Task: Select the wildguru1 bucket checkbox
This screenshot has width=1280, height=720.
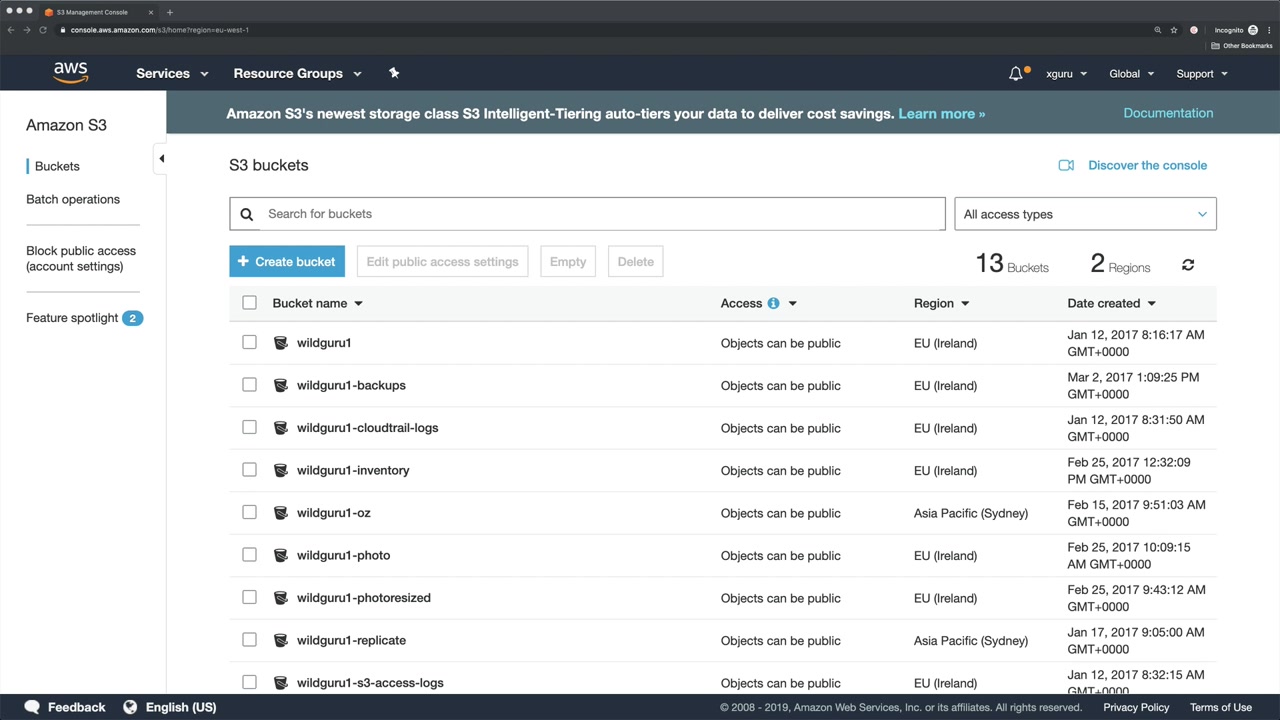Action: 249,342
